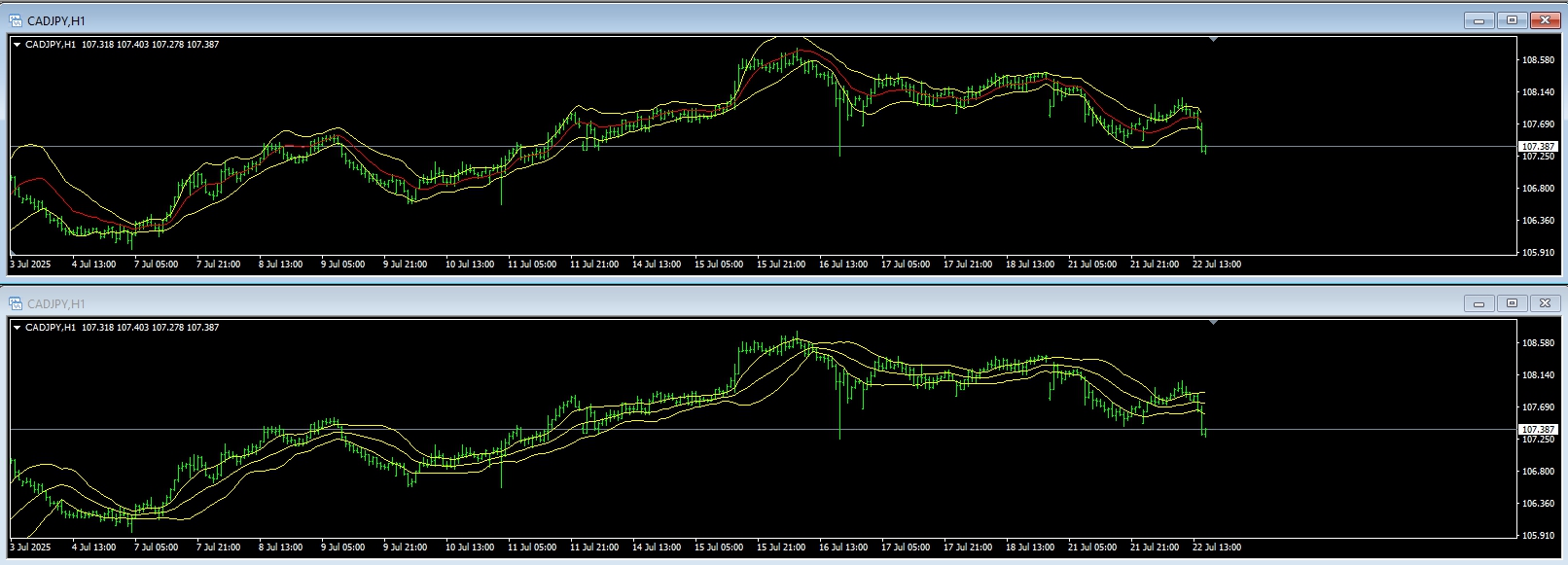Click the chart icon in the lower CADJPY,H1 title bar
Viewport: 1568px width, 565px height.
point(16,303)
